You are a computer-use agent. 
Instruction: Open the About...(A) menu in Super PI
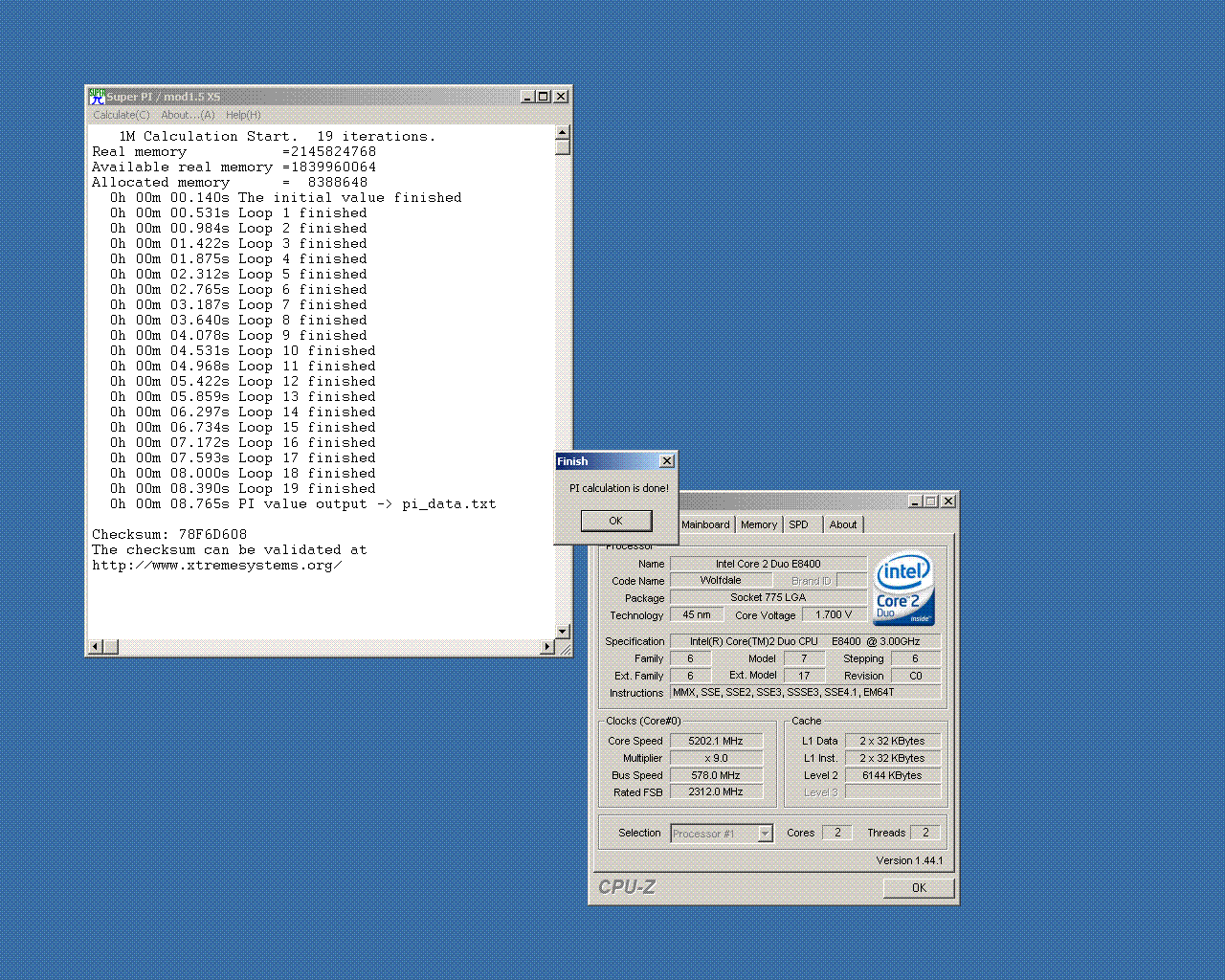point(188,115)
